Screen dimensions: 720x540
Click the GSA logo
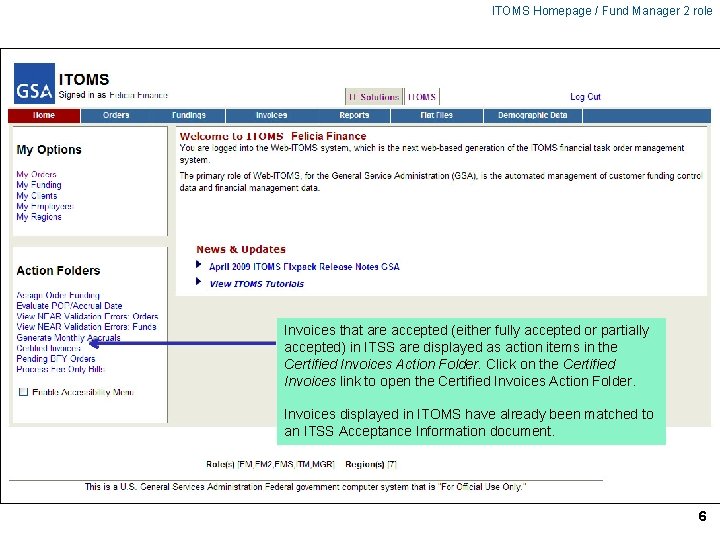[34, 83]
